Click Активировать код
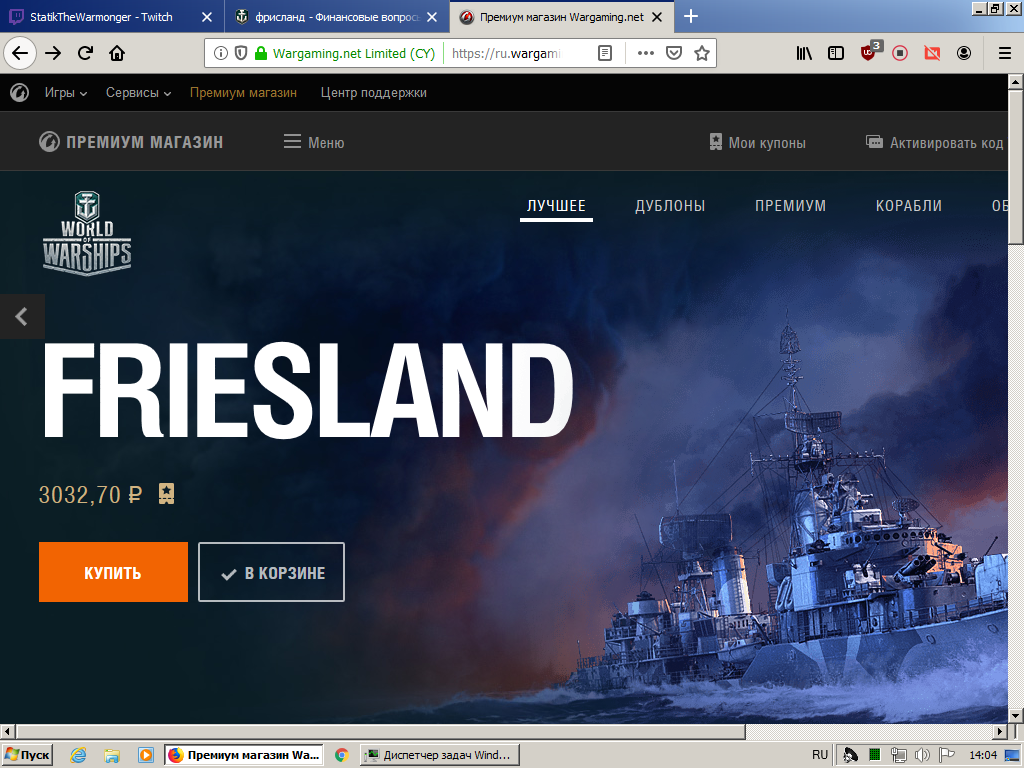This screenshot has height=768, width=1024. pyautogui.click(x=934, y=142)
